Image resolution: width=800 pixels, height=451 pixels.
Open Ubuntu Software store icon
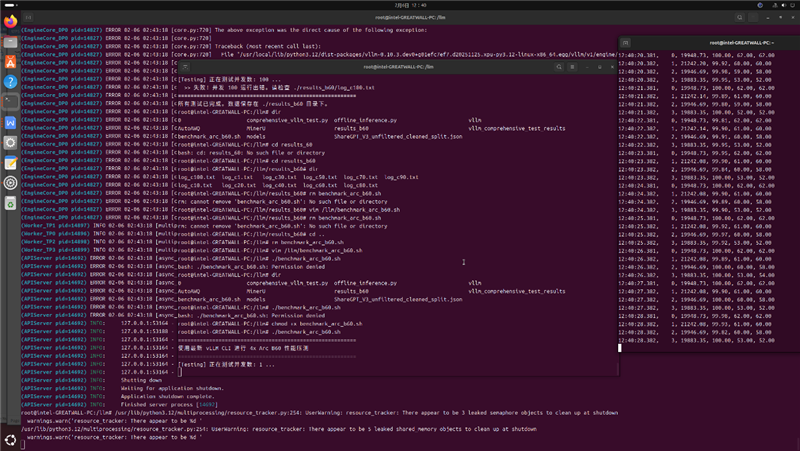[10, 62]
